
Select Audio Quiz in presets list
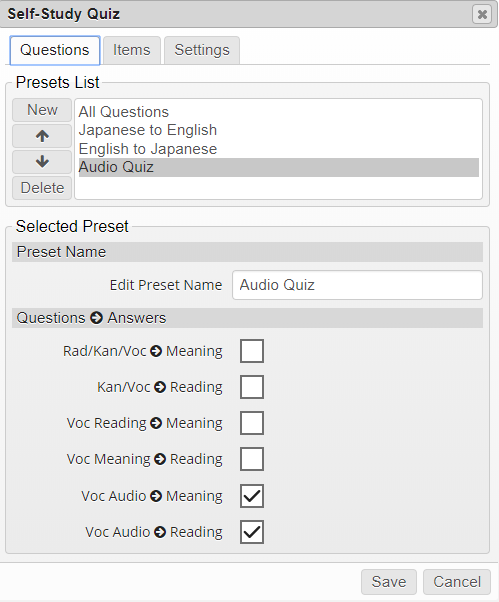click(278, 167)
